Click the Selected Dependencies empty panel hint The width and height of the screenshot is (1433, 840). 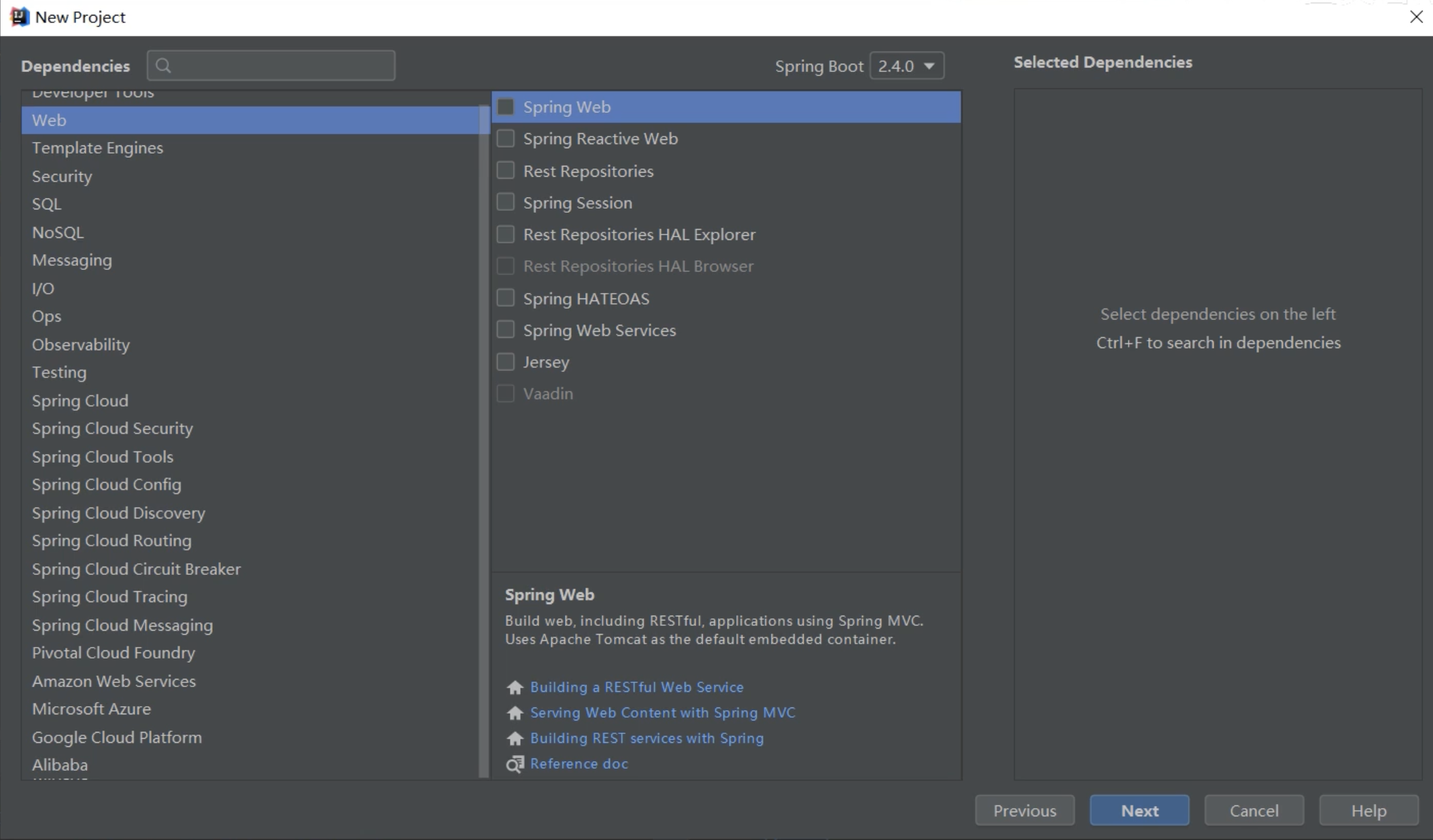1218,328
